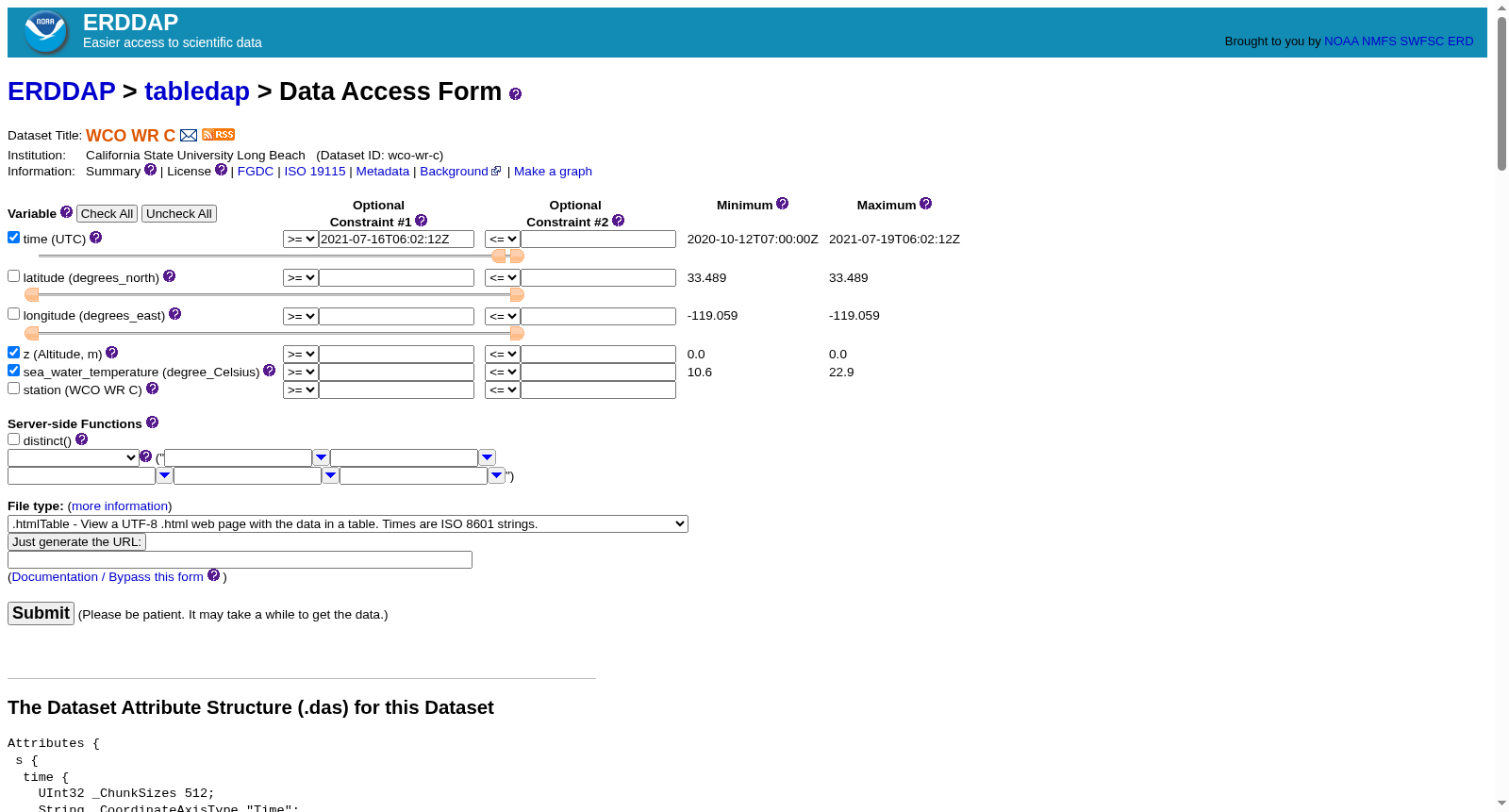Show help for sea_water_temperature variable
The height and width of the screenshot is (812, 1509).
(269, 371)
